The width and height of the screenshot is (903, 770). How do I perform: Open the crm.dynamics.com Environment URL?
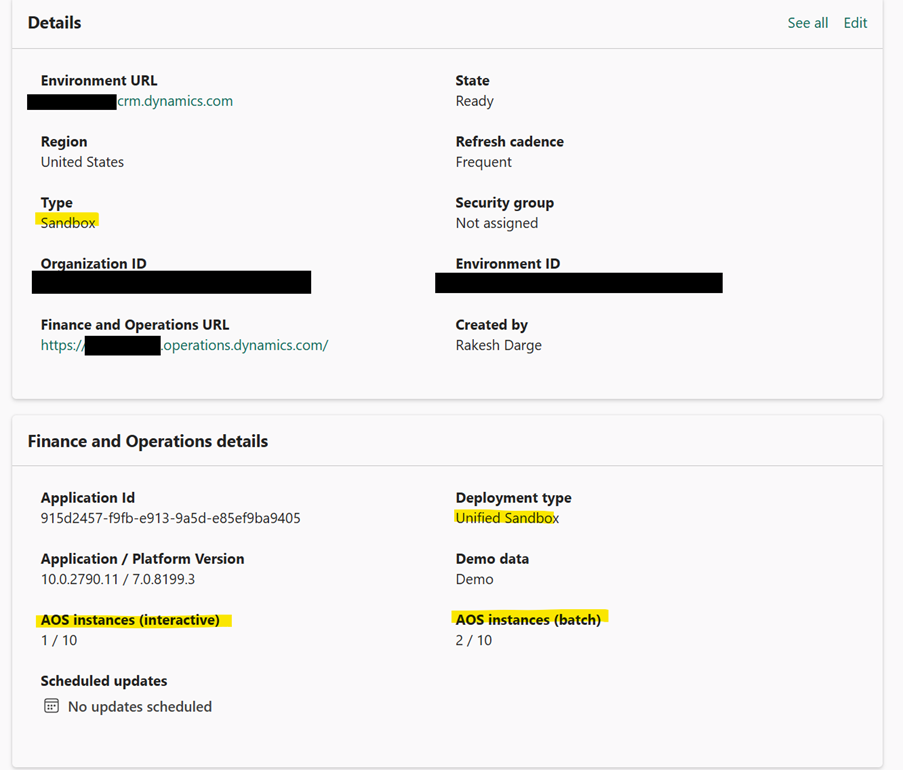coord(175,101)
